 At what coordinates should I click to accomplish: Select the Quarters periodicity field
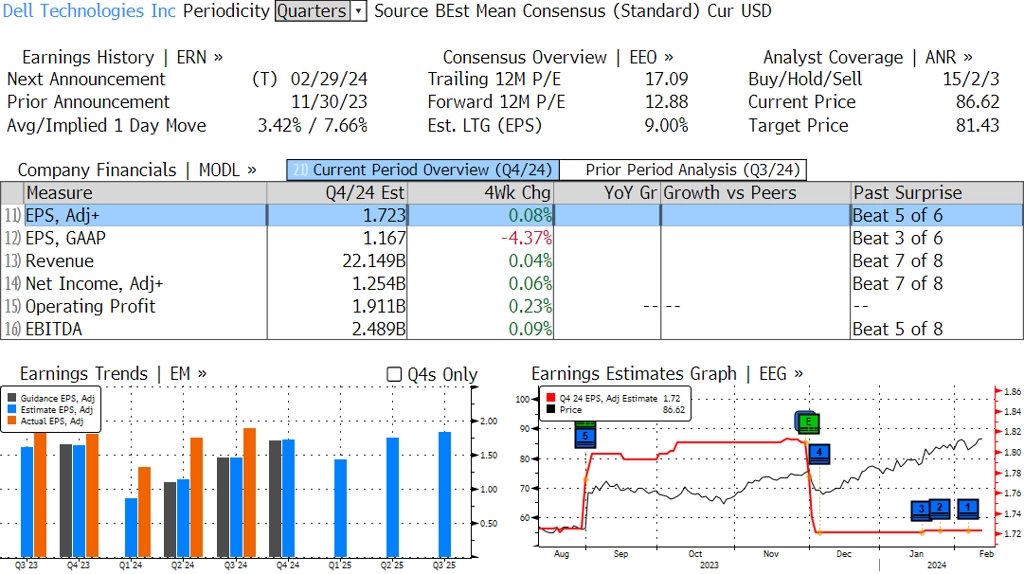pyautogui.click(x=313, y=11)
